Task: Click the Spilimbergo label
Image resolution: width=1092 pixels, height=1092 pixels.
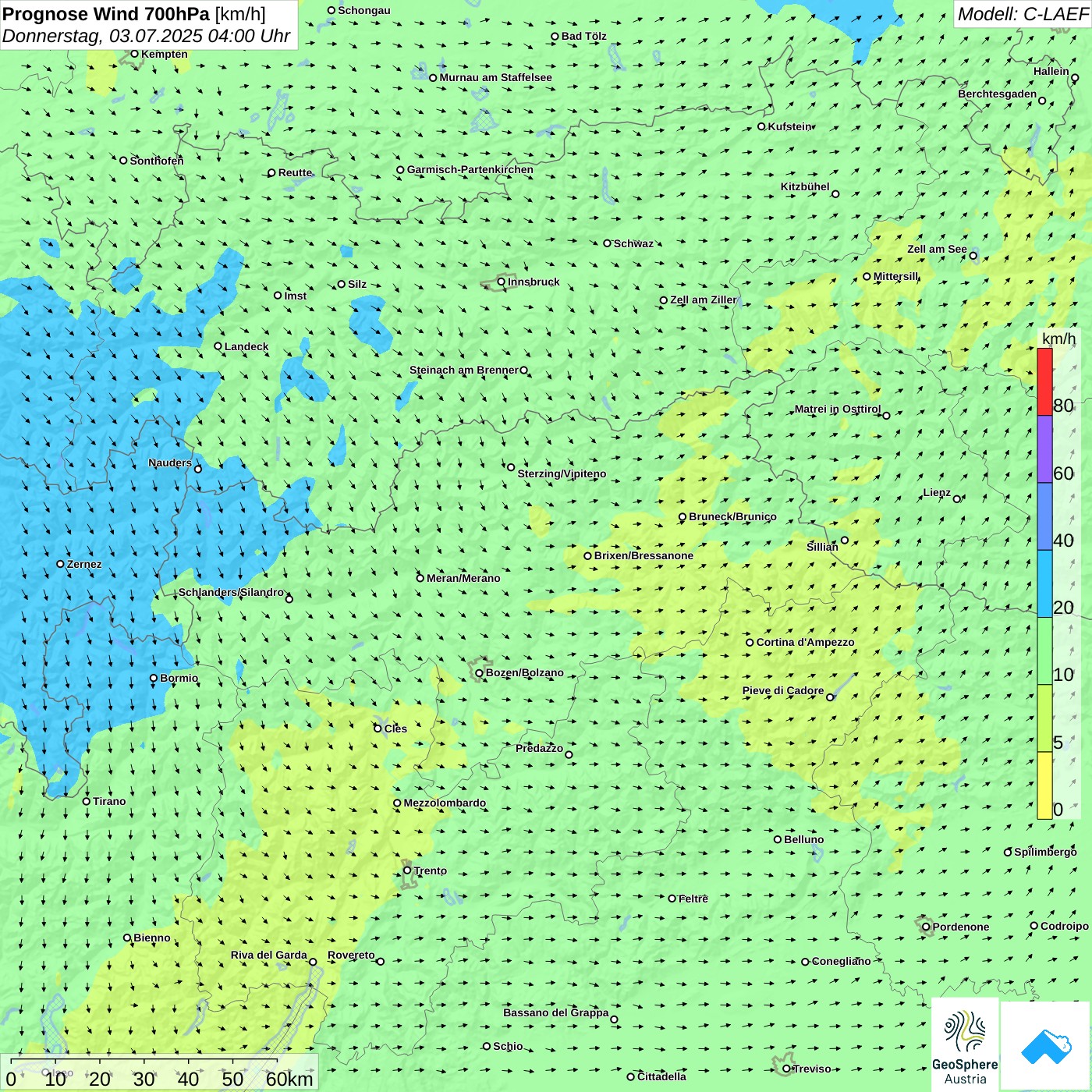Action: [1045, 852]
